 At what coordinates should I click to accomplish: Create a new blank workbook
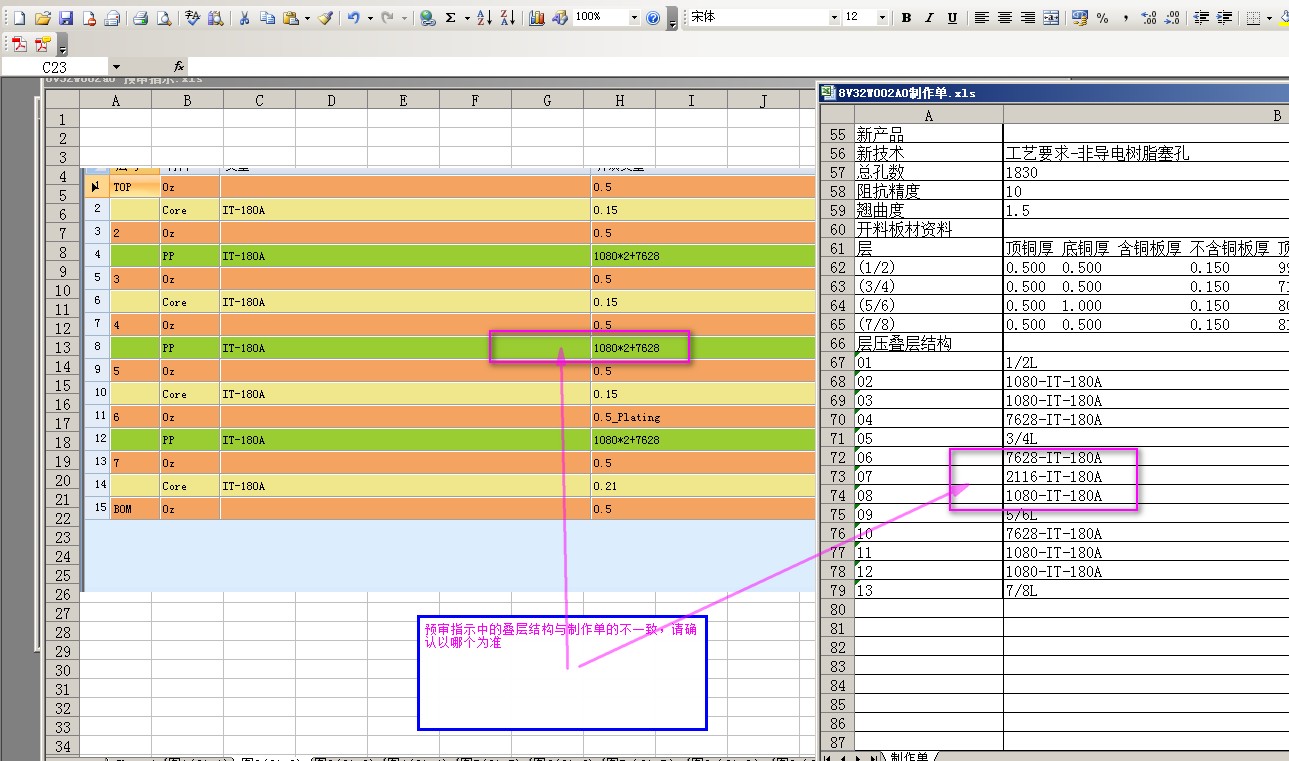pos(19,18)
